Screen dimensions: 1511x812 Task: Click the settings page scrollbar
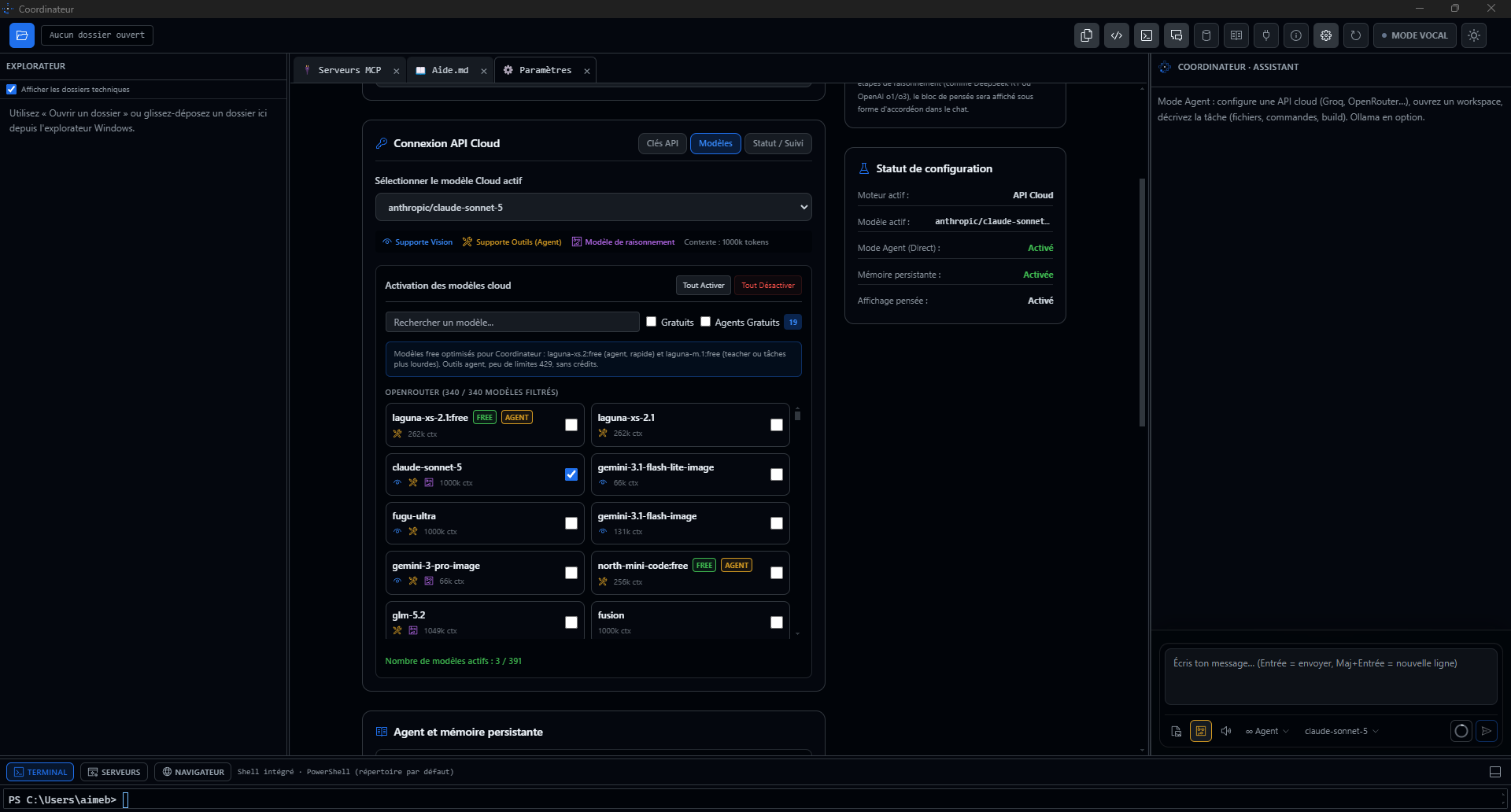[x=1142, y=303]
